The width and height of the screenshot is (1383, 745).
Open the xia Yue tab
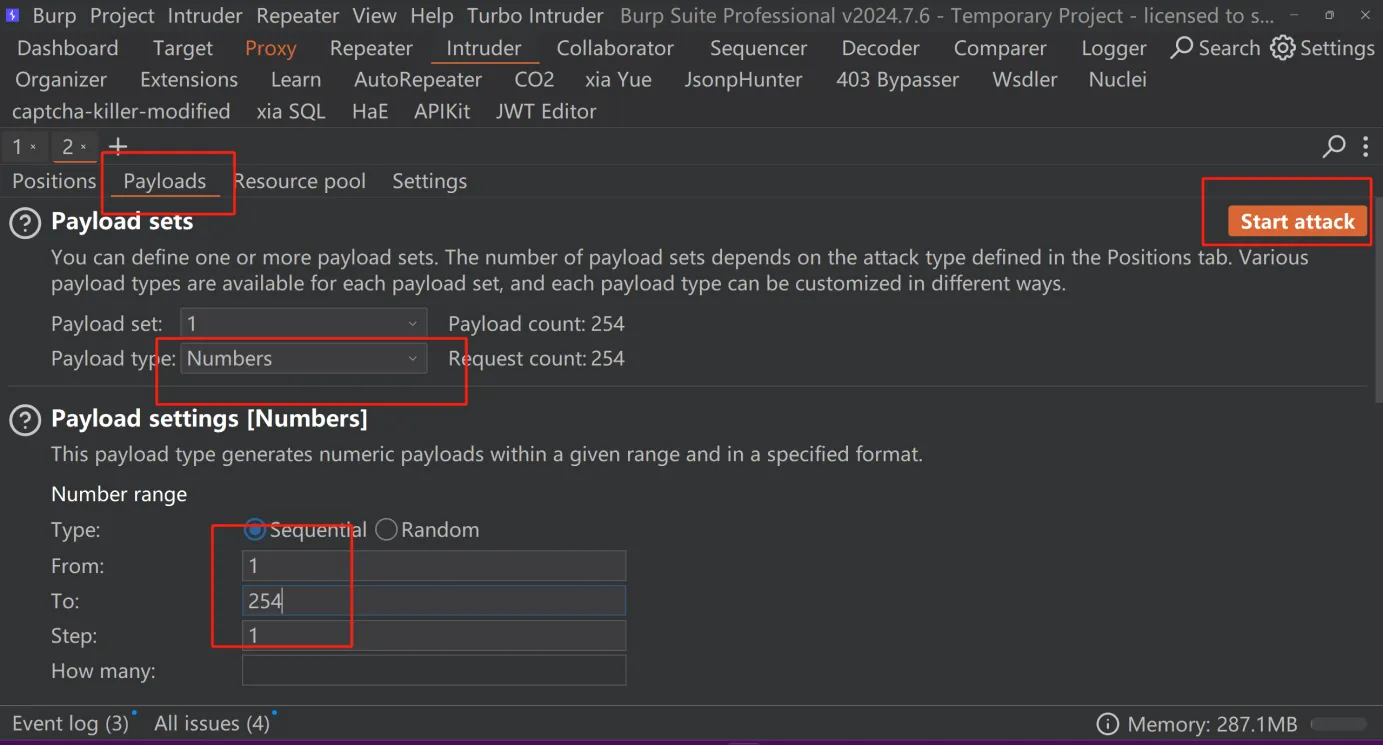[x=619, y=79]
